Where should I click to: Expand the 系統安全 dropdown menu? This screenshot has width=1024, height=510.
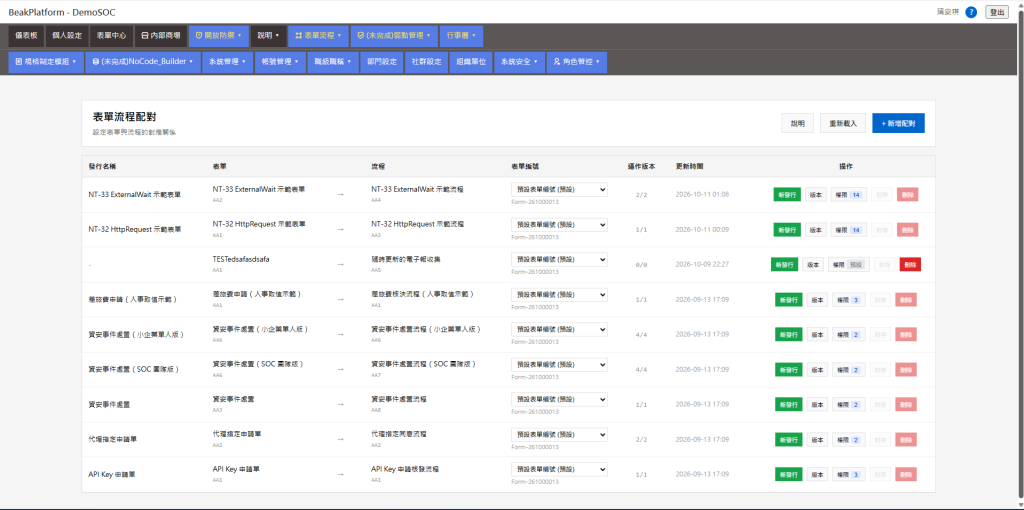point(519,62)
